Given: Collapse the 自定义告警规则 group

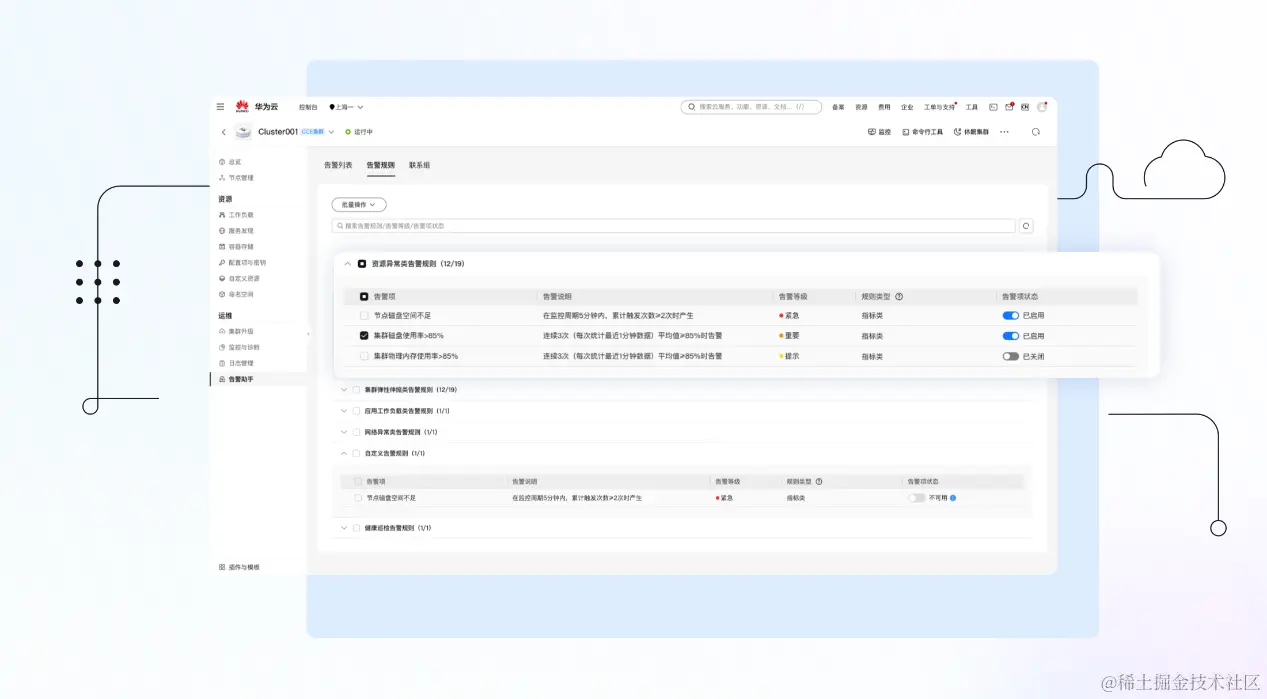Looking at the screenshot, I should tap(344, 453).
